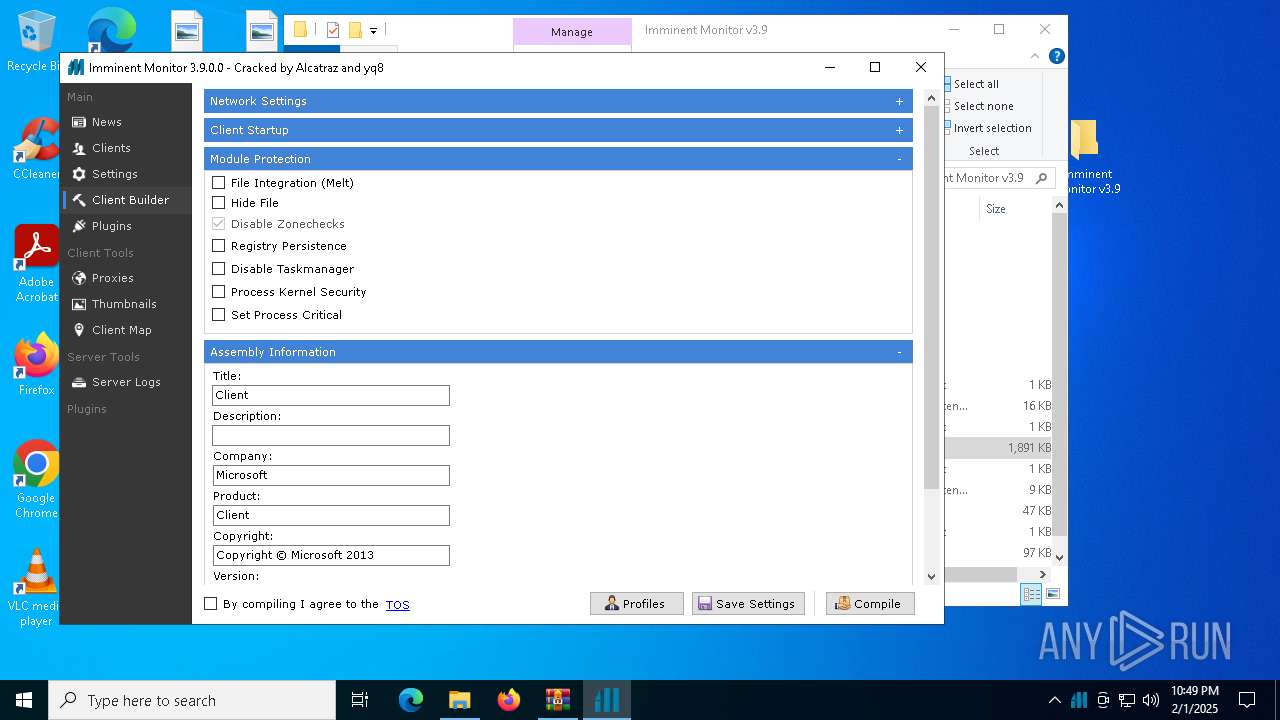Enable File Integration (Melt) checkbox
Viewport: 1280px width, 720px height.
pos(218,183)
